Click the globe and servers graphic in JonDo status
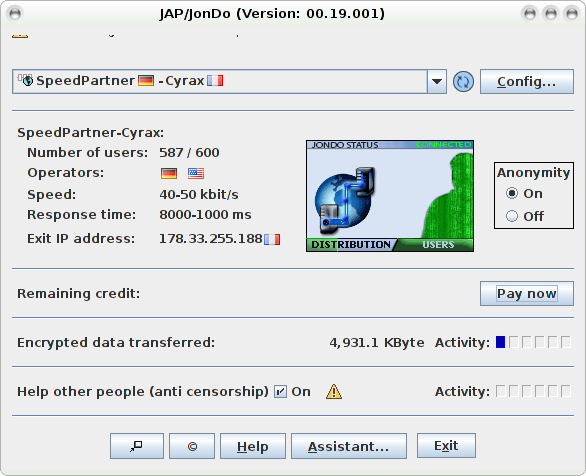 [345, 201]
